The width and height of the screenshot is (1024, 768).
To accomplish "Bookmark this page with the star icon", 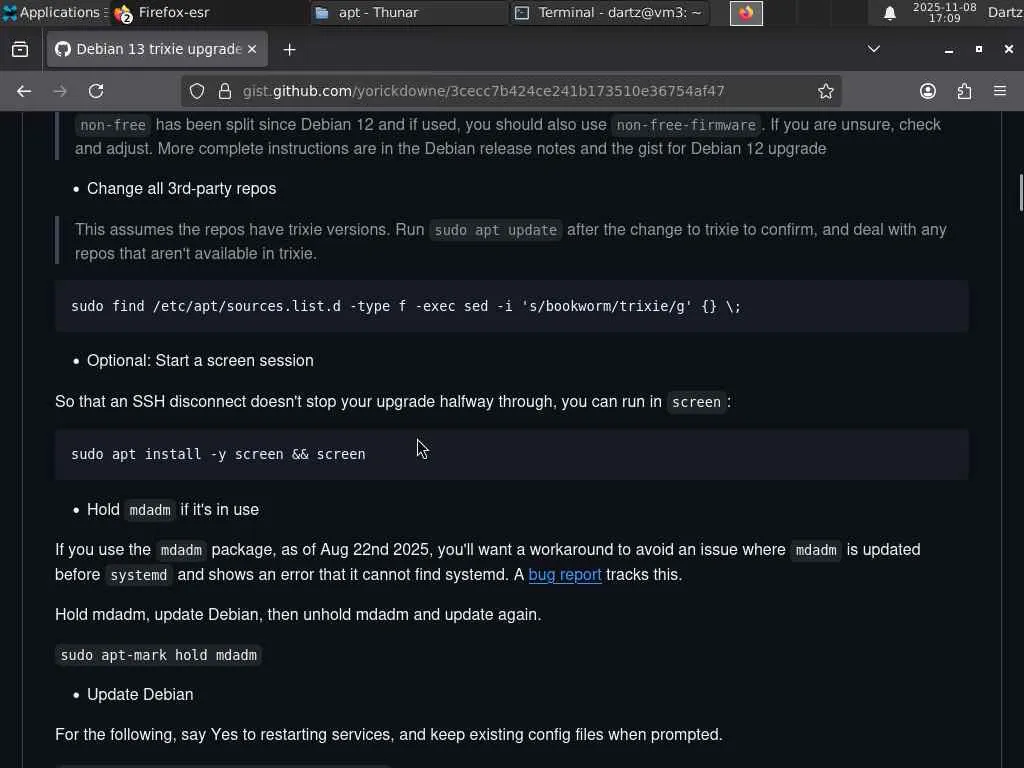I will click(825, 91).
